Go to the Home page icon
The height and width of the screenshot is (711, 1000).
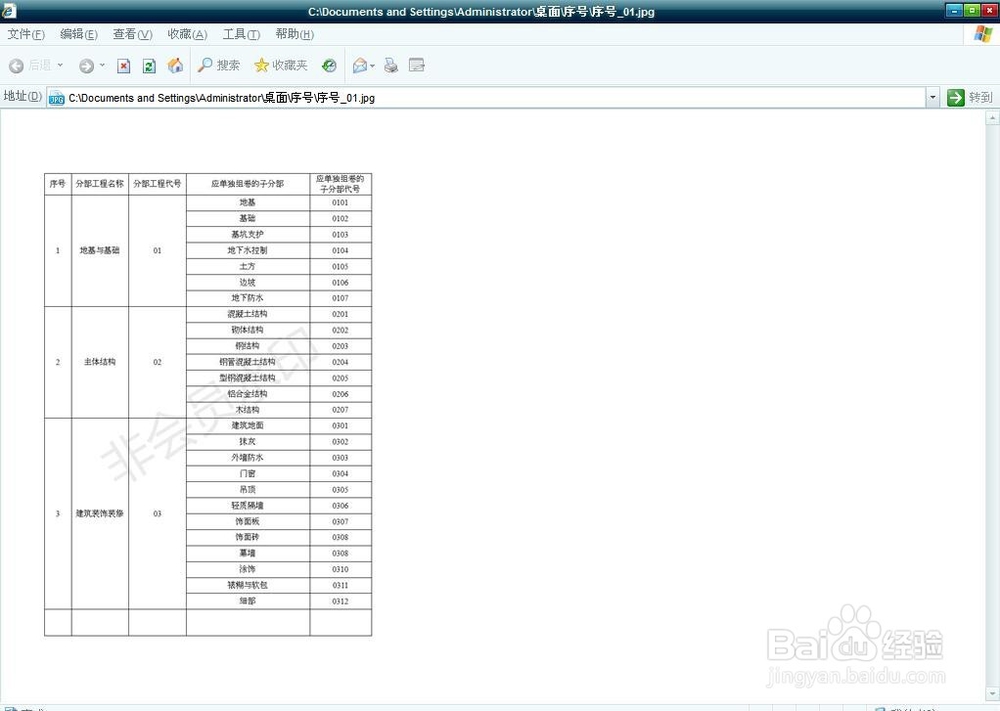pos(175,65)
